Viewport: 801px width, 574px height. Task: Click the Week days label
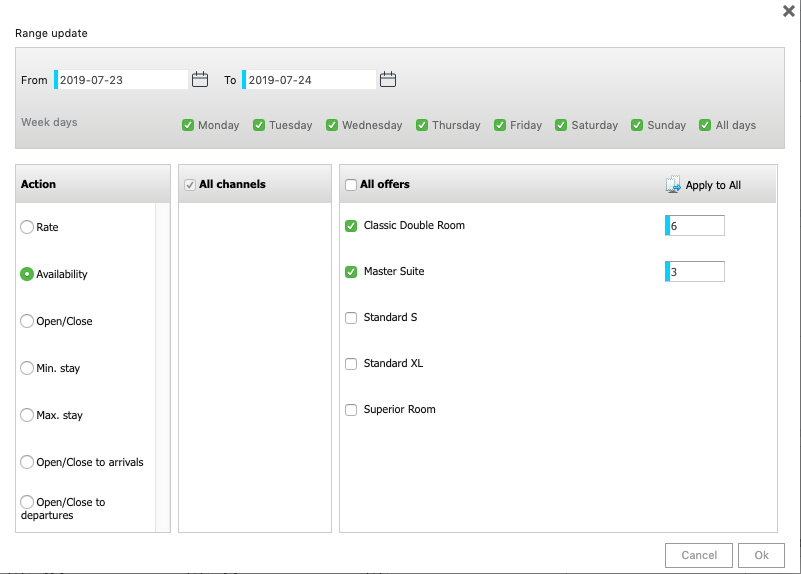coord(49,122)
